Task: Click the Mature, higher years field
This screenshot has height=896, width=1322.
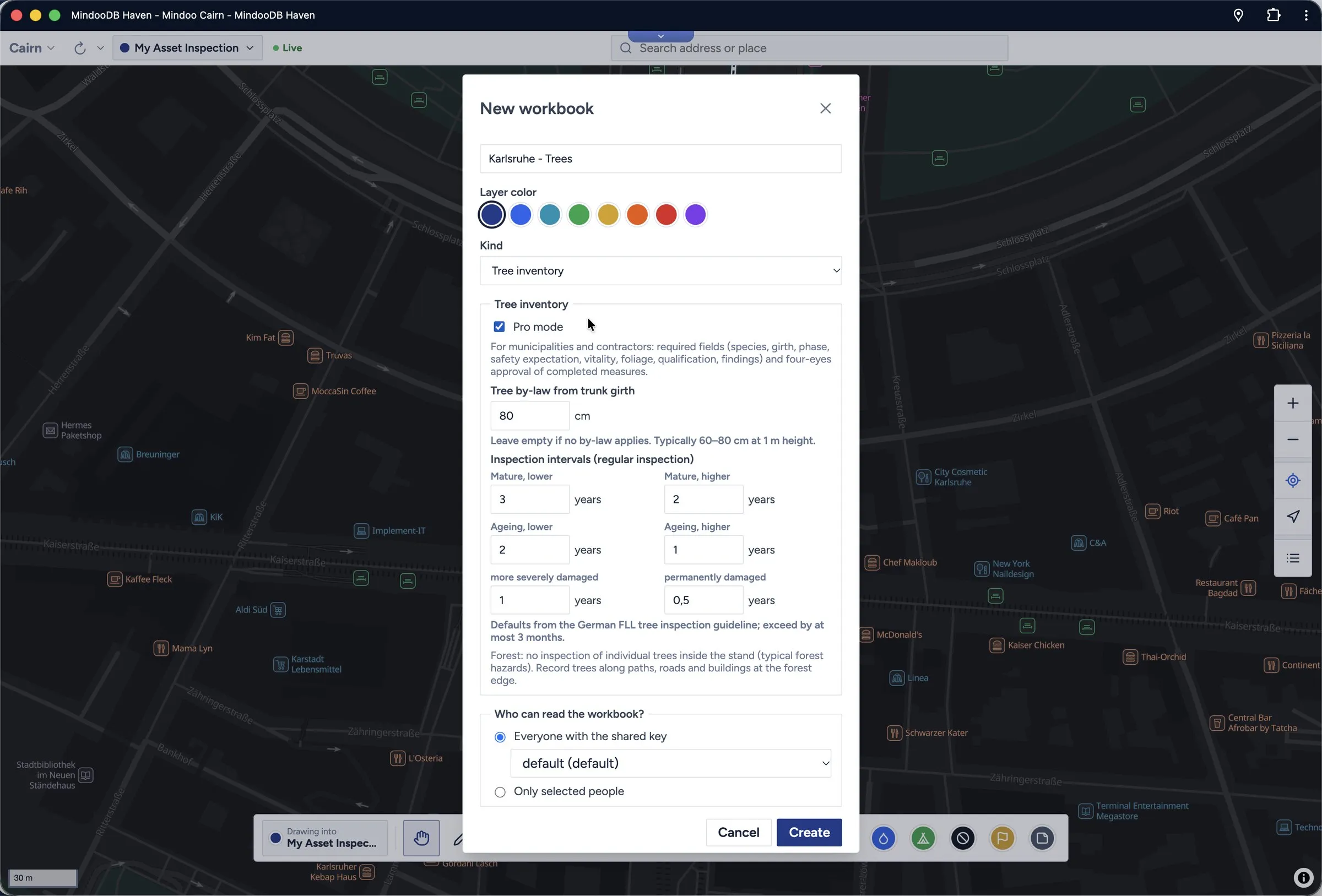Action: point(703,499)
